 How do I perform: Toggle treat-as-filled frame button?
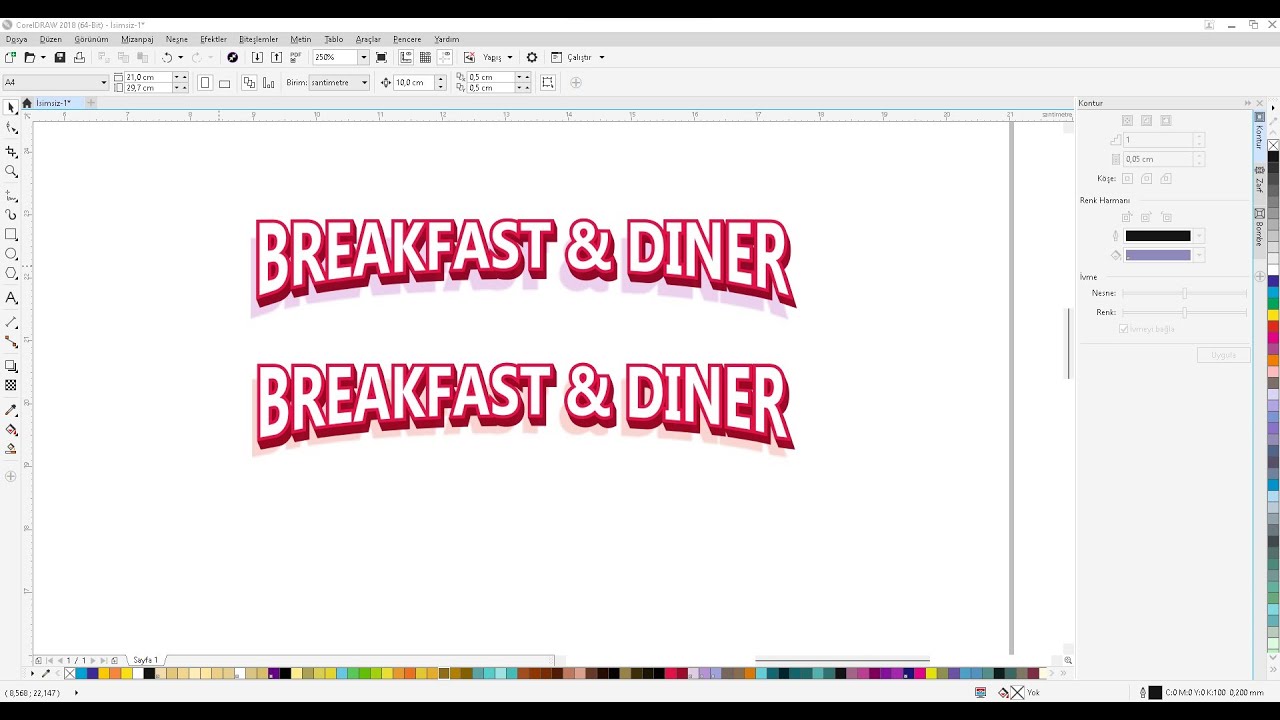pyautogui.click(x=548, y=82)
